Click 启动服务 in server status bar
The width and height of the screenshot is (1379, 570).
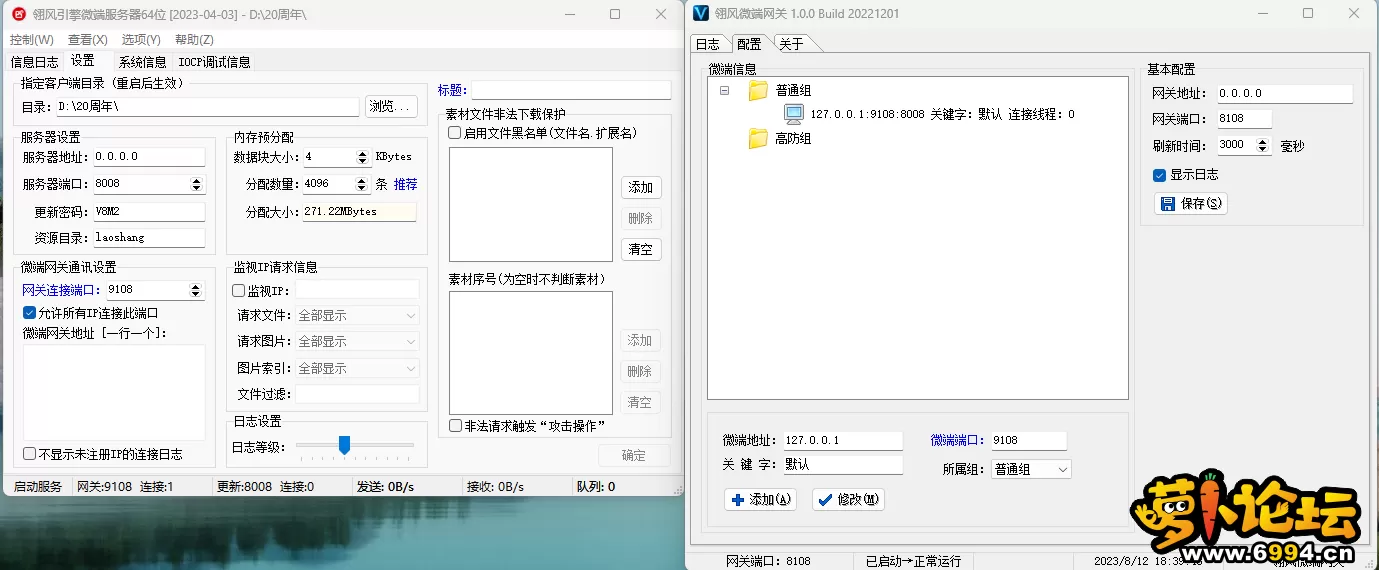(x=38, y=487)
